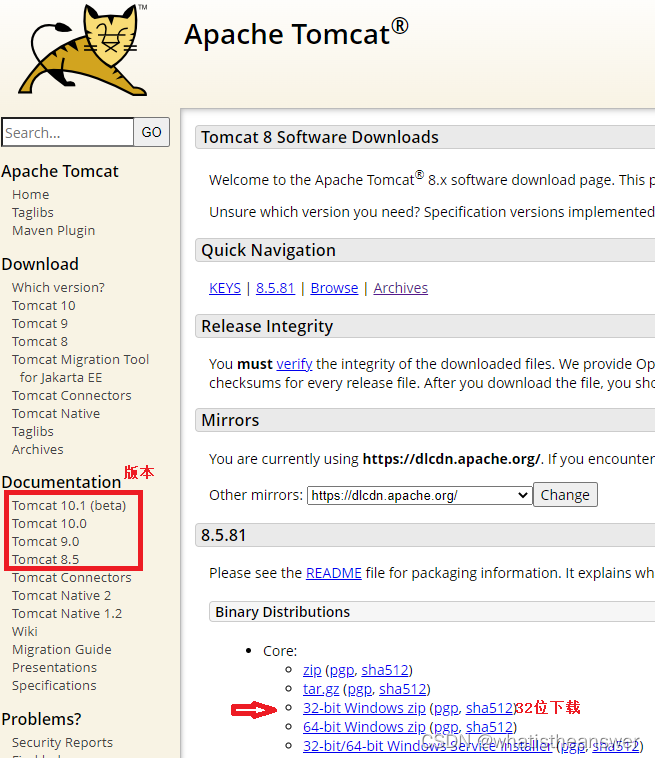The image size is (655, 758).
Task: Open Taglibs link under Download section
Action: [x=32, y=431]
